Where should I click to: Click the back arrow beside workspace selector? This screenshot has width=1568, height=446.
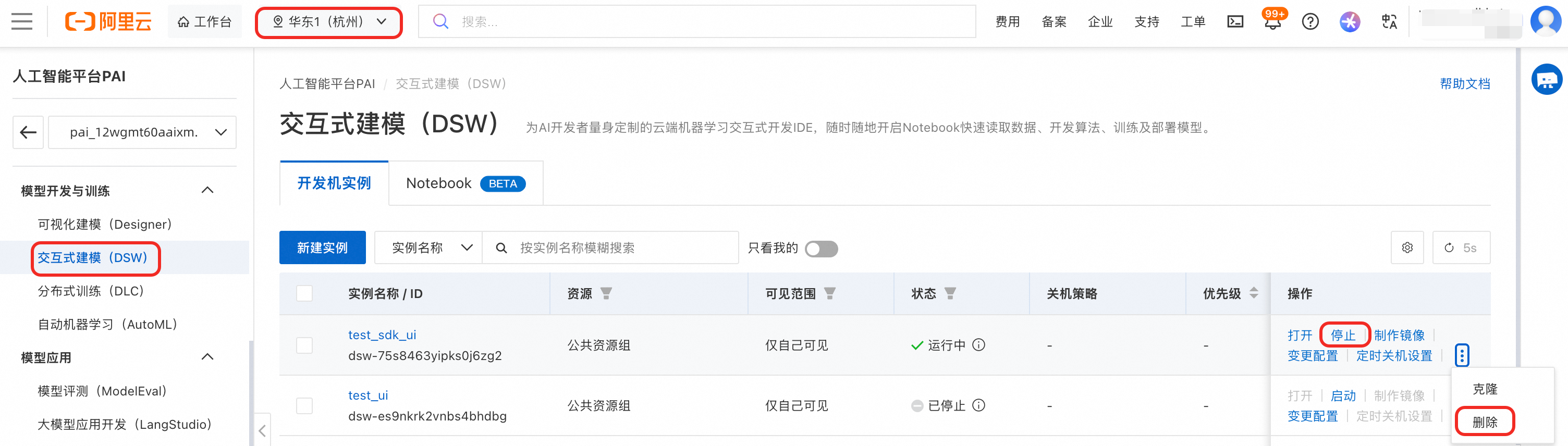pyautogui.click(x=28, y=132)
